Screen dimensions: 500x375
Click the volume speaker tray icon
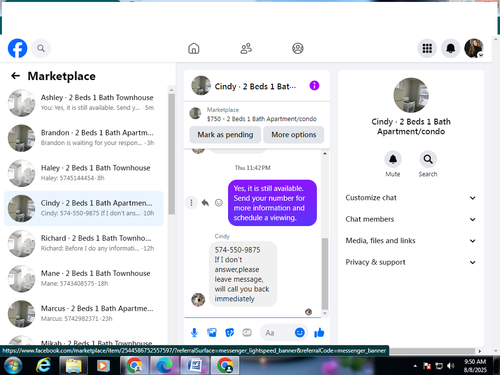pyautogui.click(x=451, y=366)
